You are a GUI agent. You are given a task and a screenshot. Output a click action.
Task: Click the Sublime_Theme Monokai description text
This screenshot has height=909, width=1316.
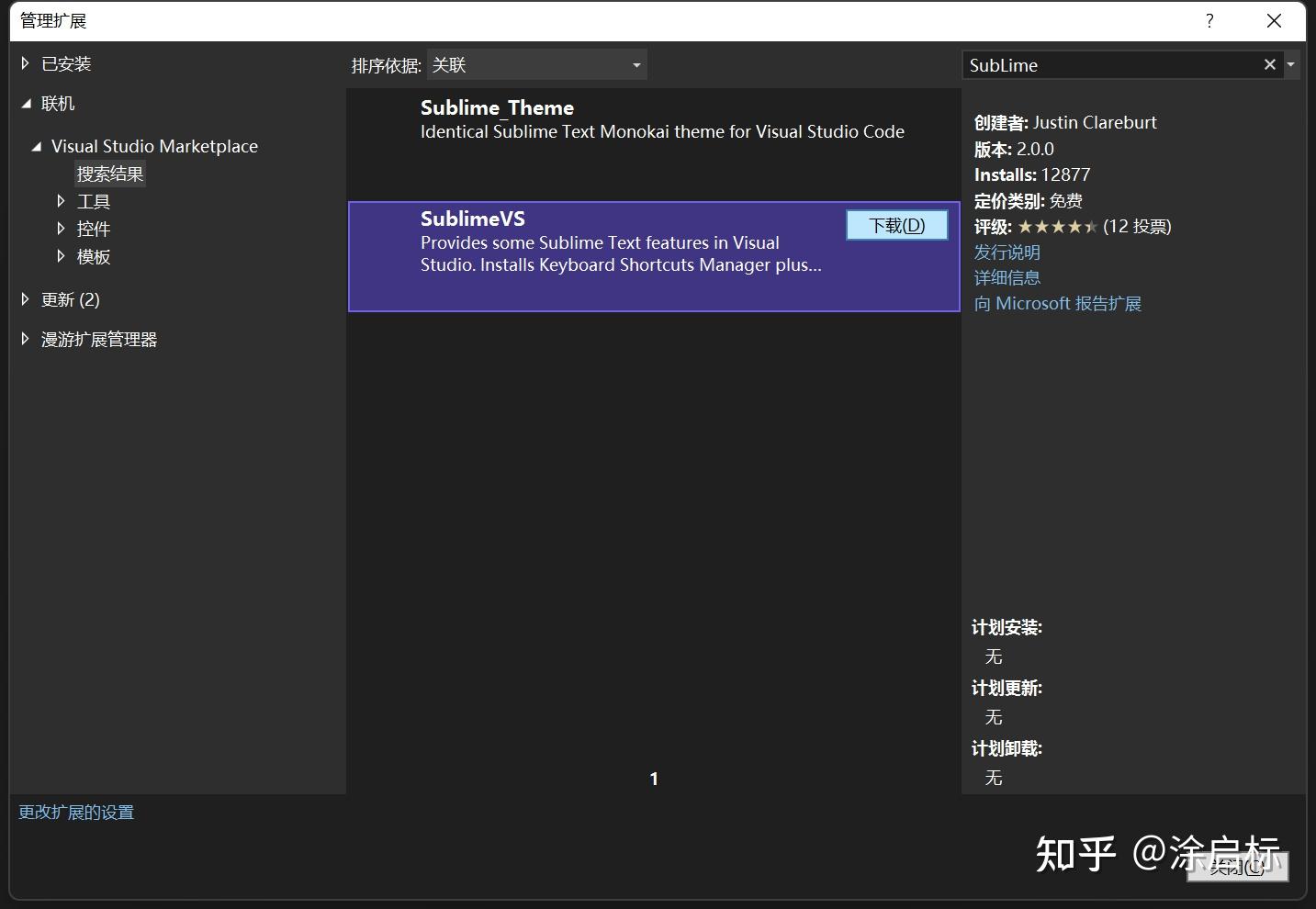[x=662, y=131]
